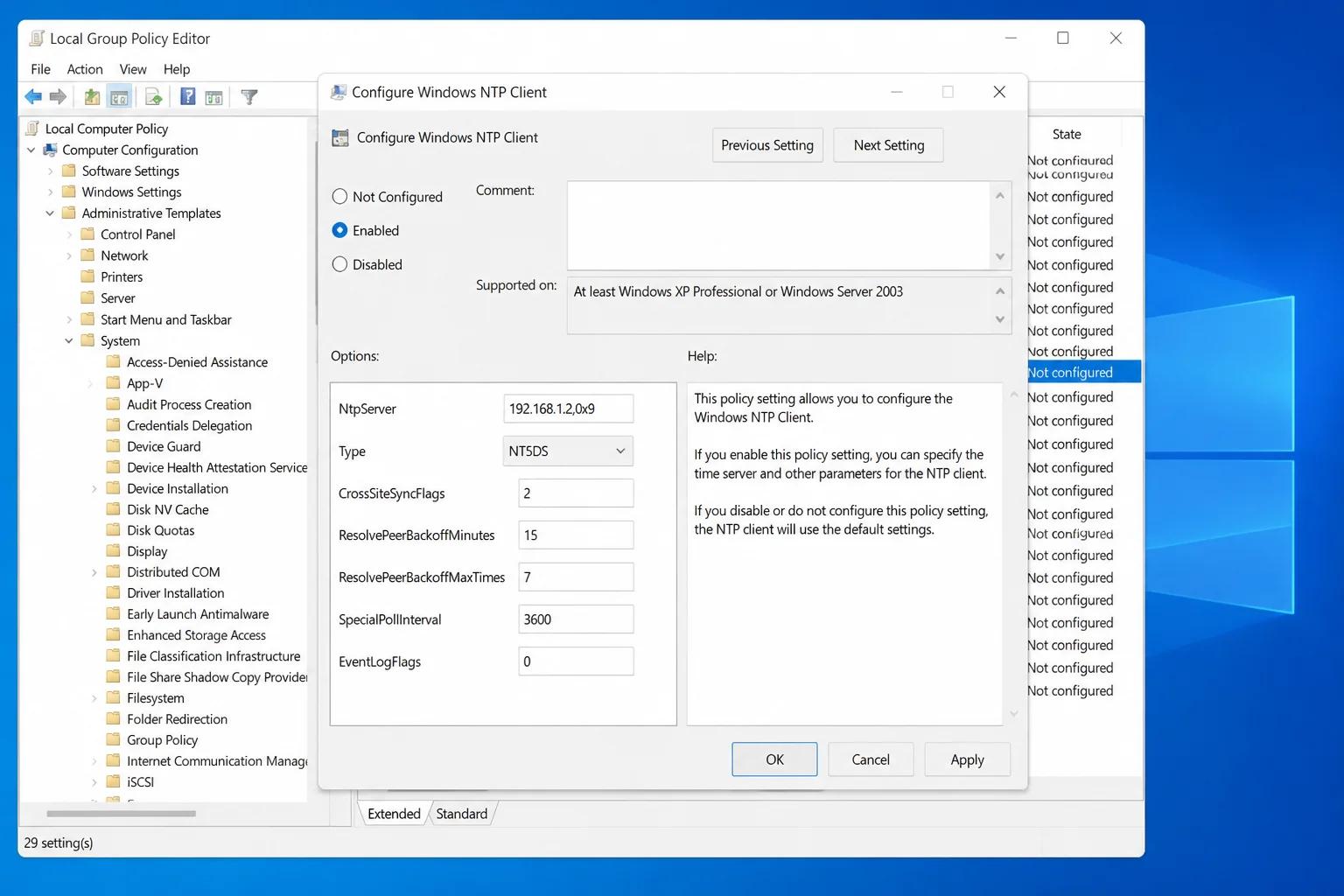This screenshot has width=1344, height=896.
Task: Confirm with the OK button
Action: pos(774,759)
